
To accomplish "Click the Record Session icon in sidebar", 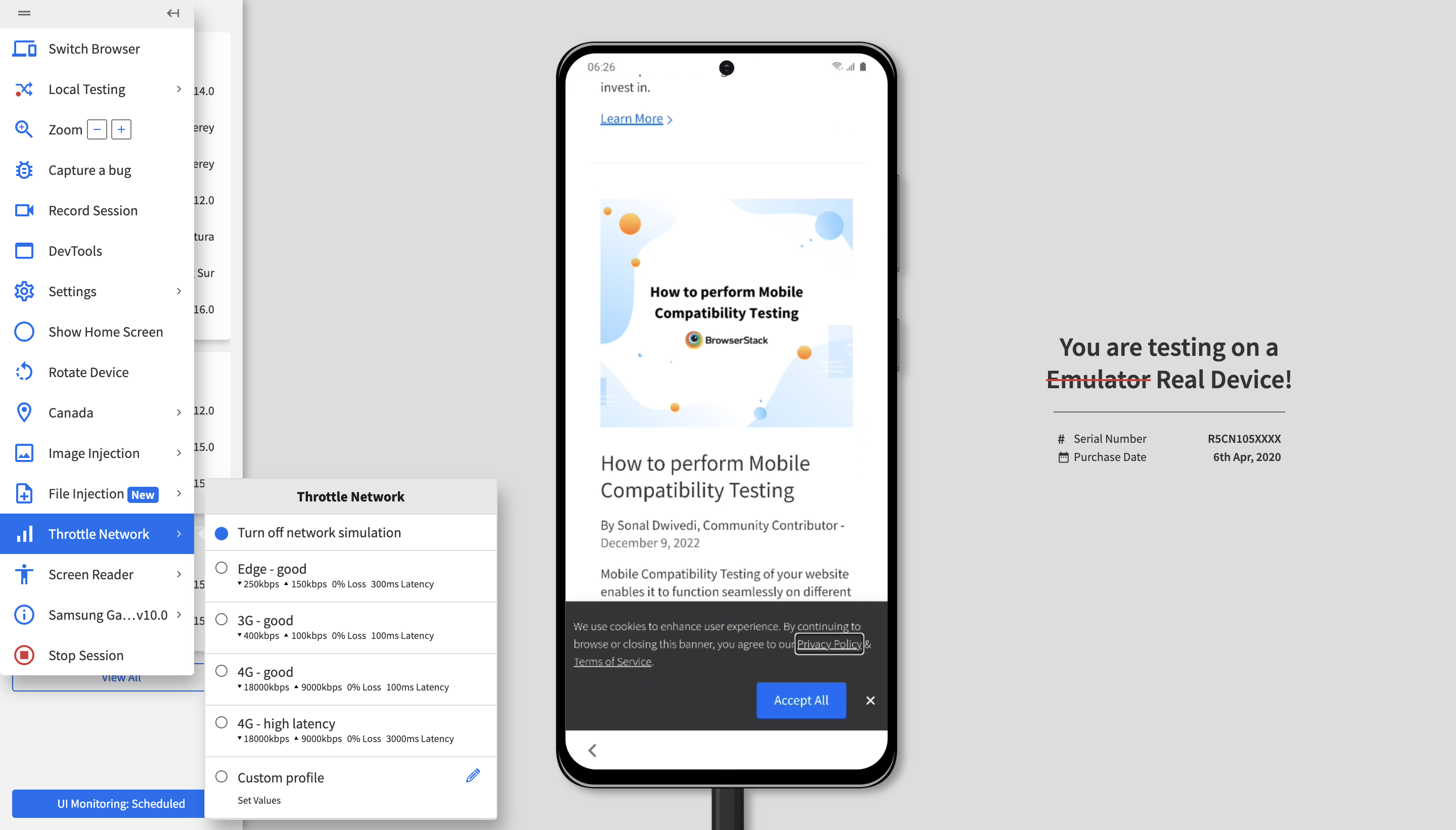I will point(24,210).
